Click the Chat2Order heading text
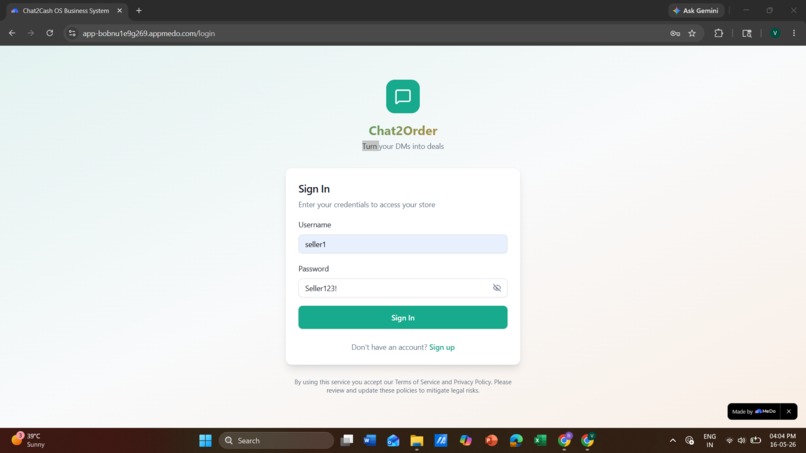806x453 pixels. tap(402, 131)
